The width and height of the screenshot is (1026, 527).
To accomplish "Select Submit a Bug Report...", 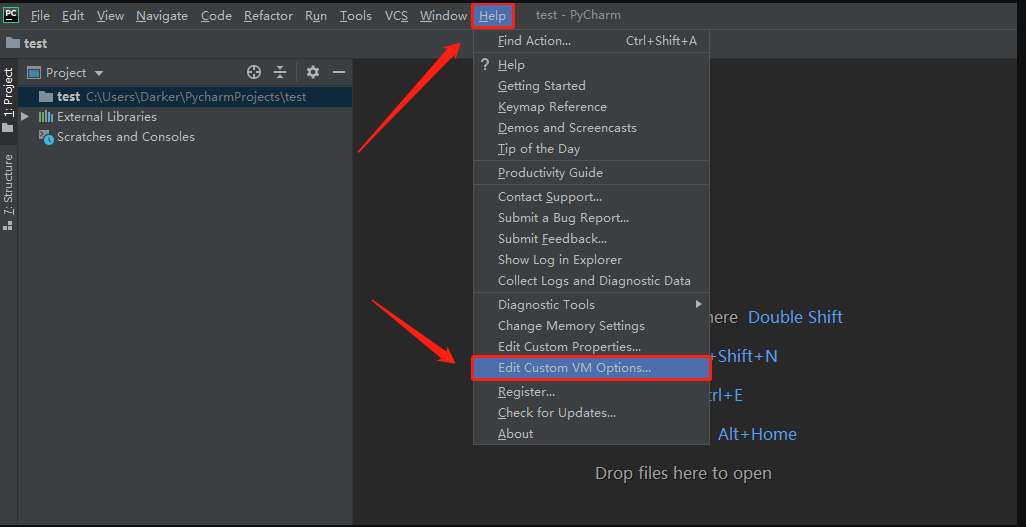I will point(592,218).
